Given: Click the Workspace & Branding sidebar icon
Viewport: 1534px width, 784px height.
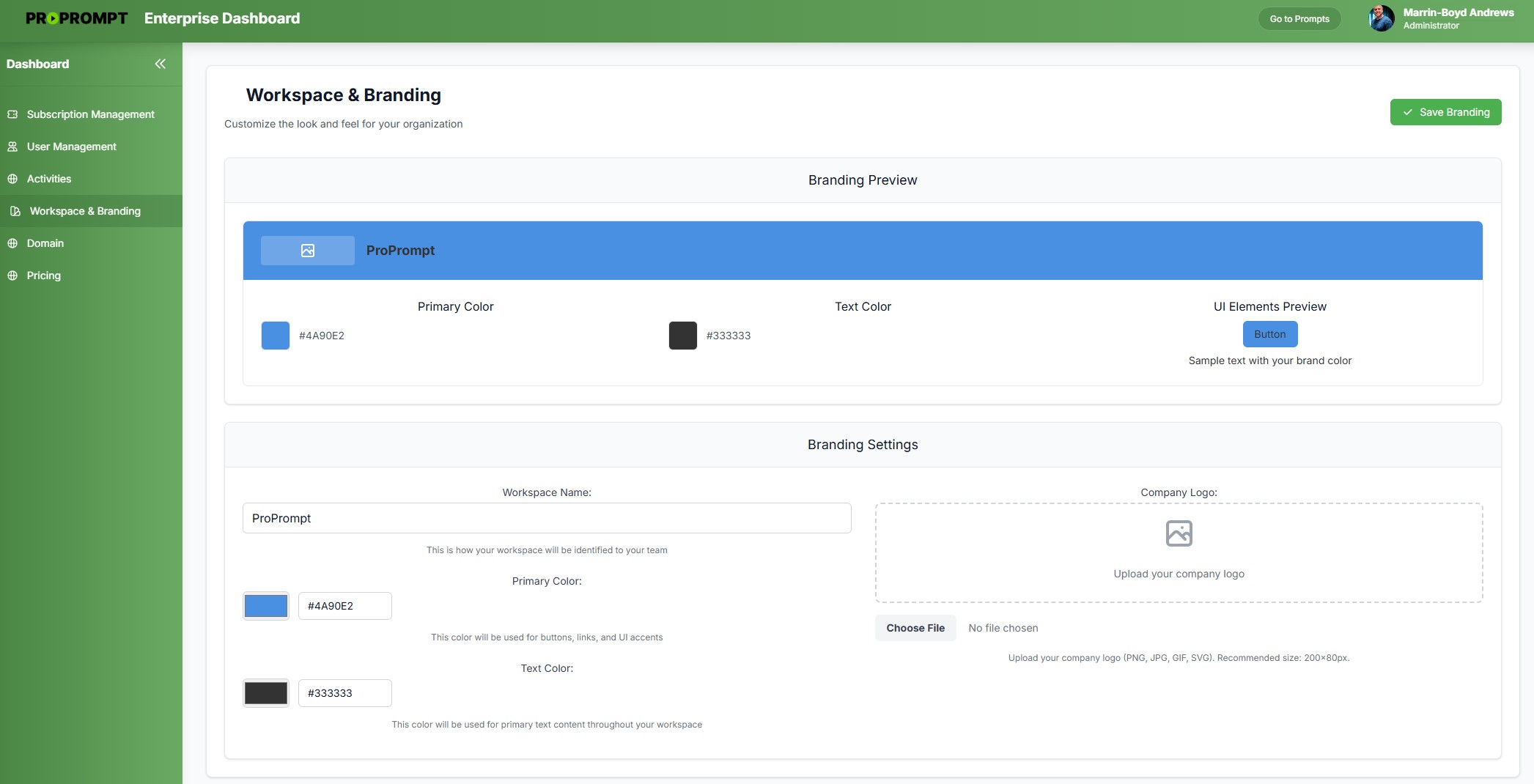Looking at the screenshot, I should pos(15,211).
